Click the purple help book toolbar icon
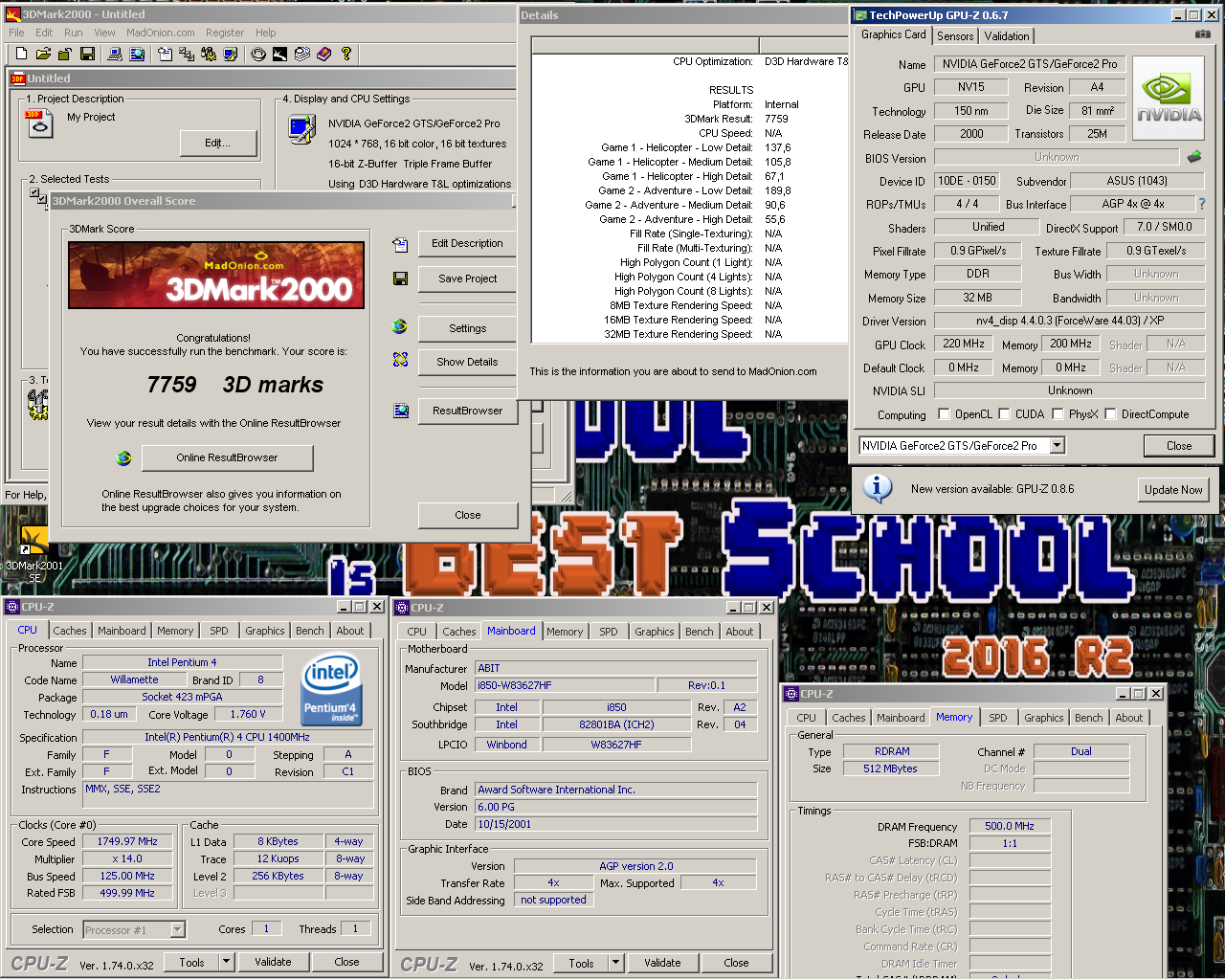 point(323,54)
